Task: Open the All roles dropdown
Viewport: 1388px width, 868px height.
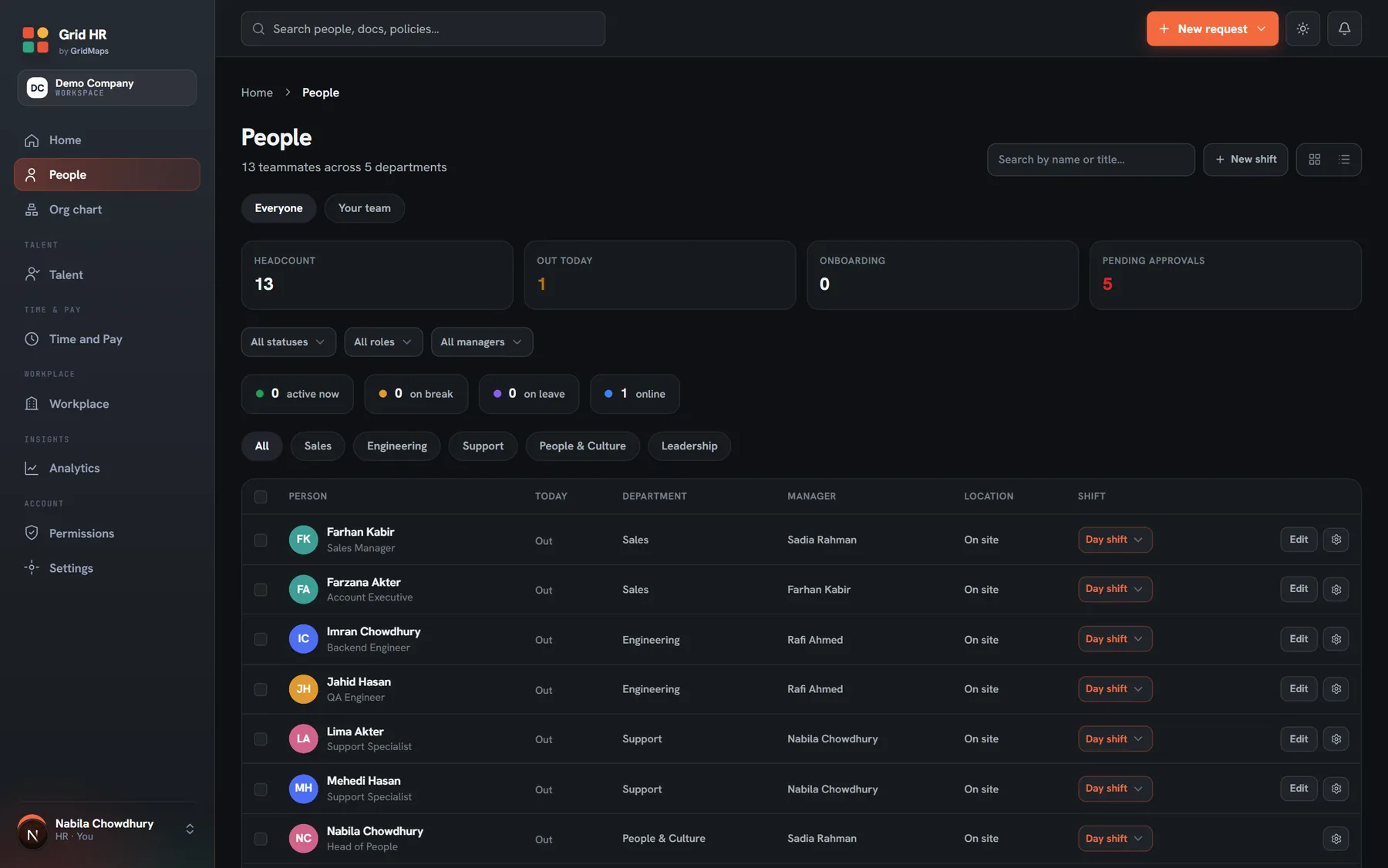Action: 383,342
